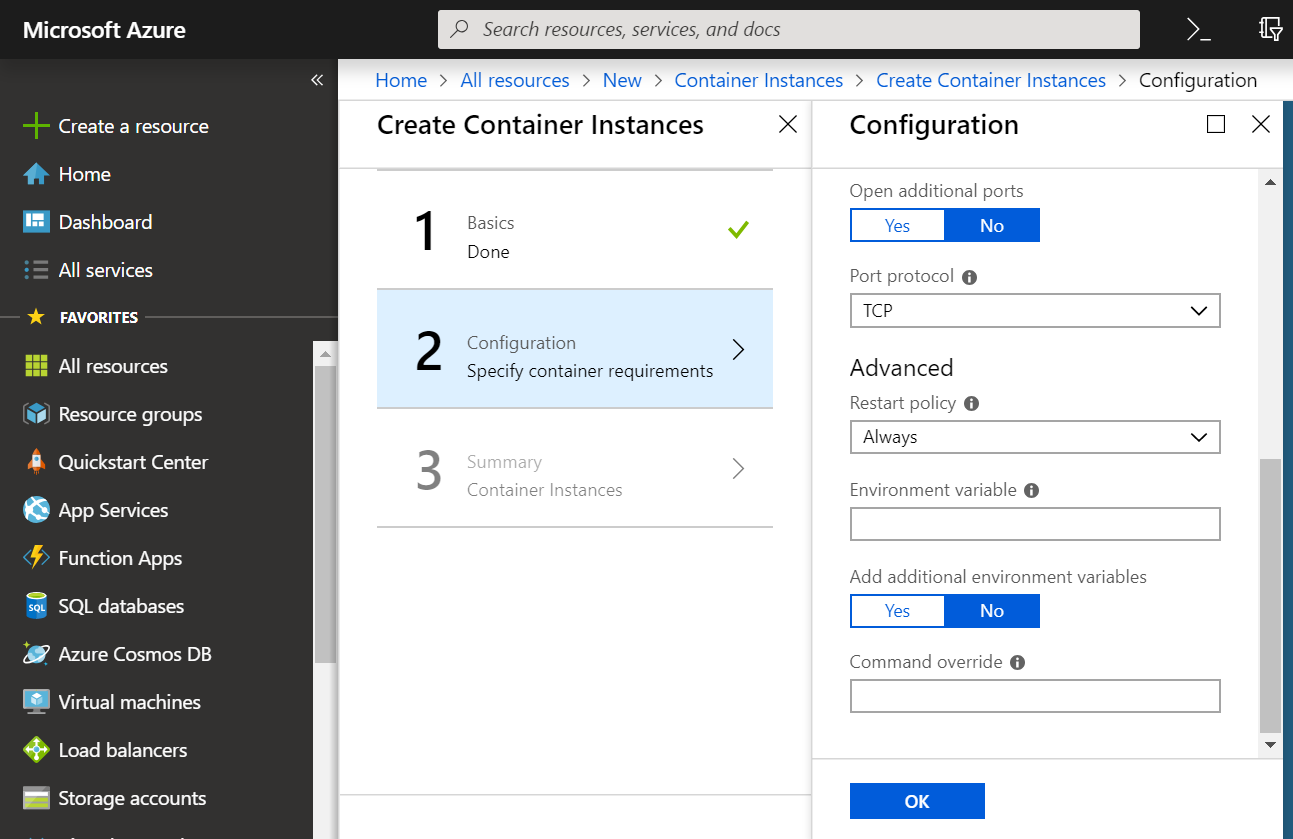Screen dimensions: 1293x839
Task: Click the Configuration blade scrollbar thumb
Action: [x=1270, y=596]
